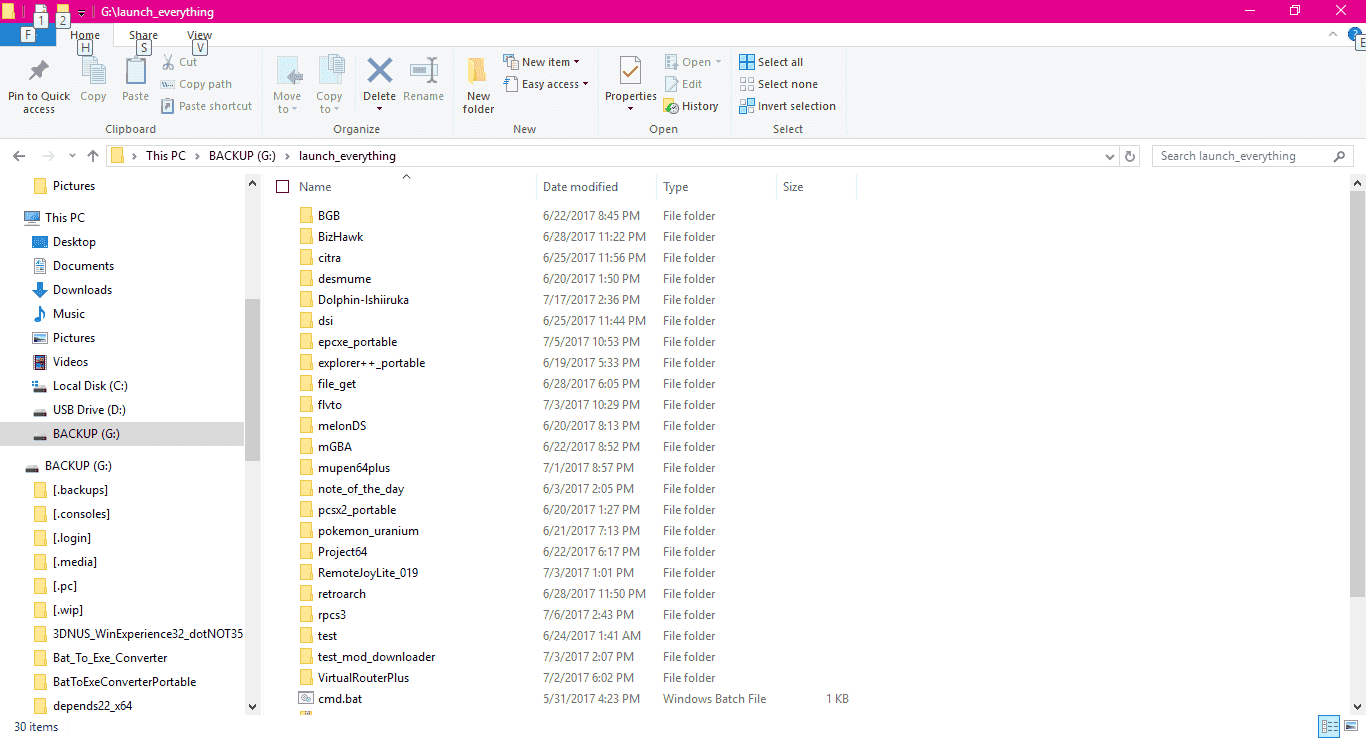The height and width of the screenshot is (738, 1366).
Task: Open Customize Quick Access Toolbar dropdown
Action: 81,13
